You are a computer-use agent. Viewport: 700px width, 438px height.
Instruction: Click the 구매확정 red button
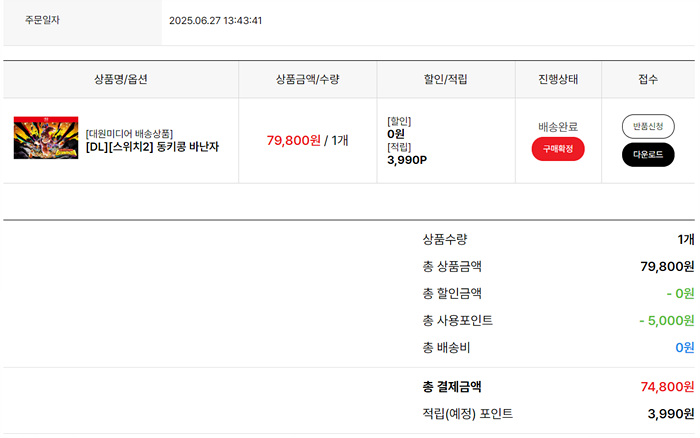558,149
